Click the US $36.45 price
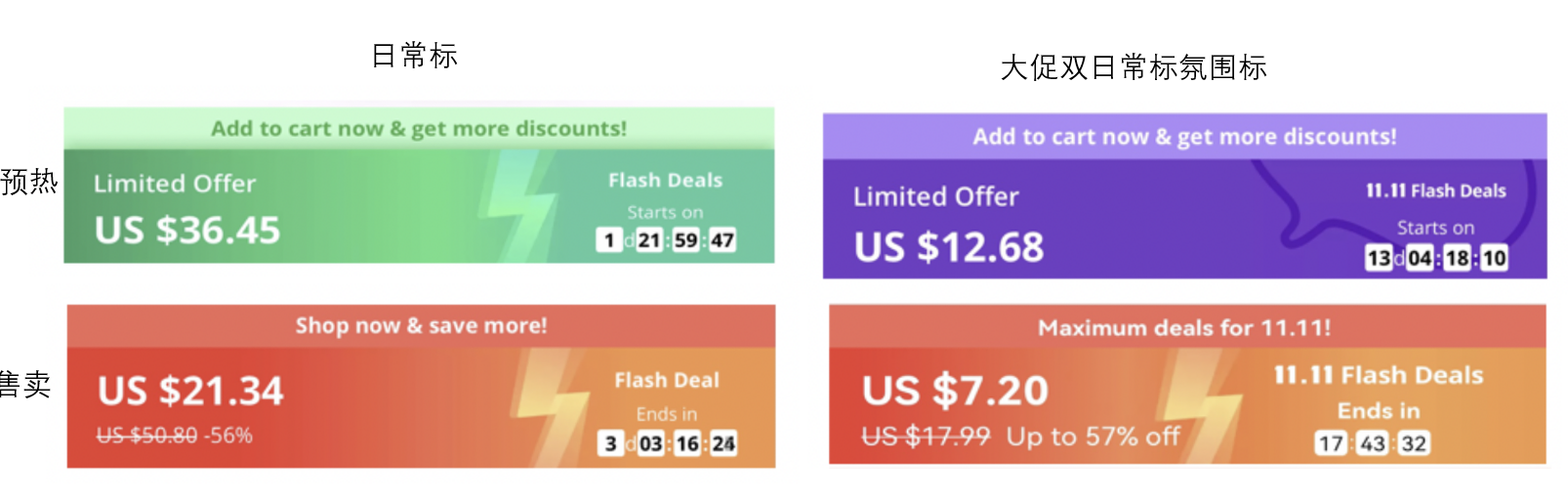 pyautogui.click(x=187, y=230)
